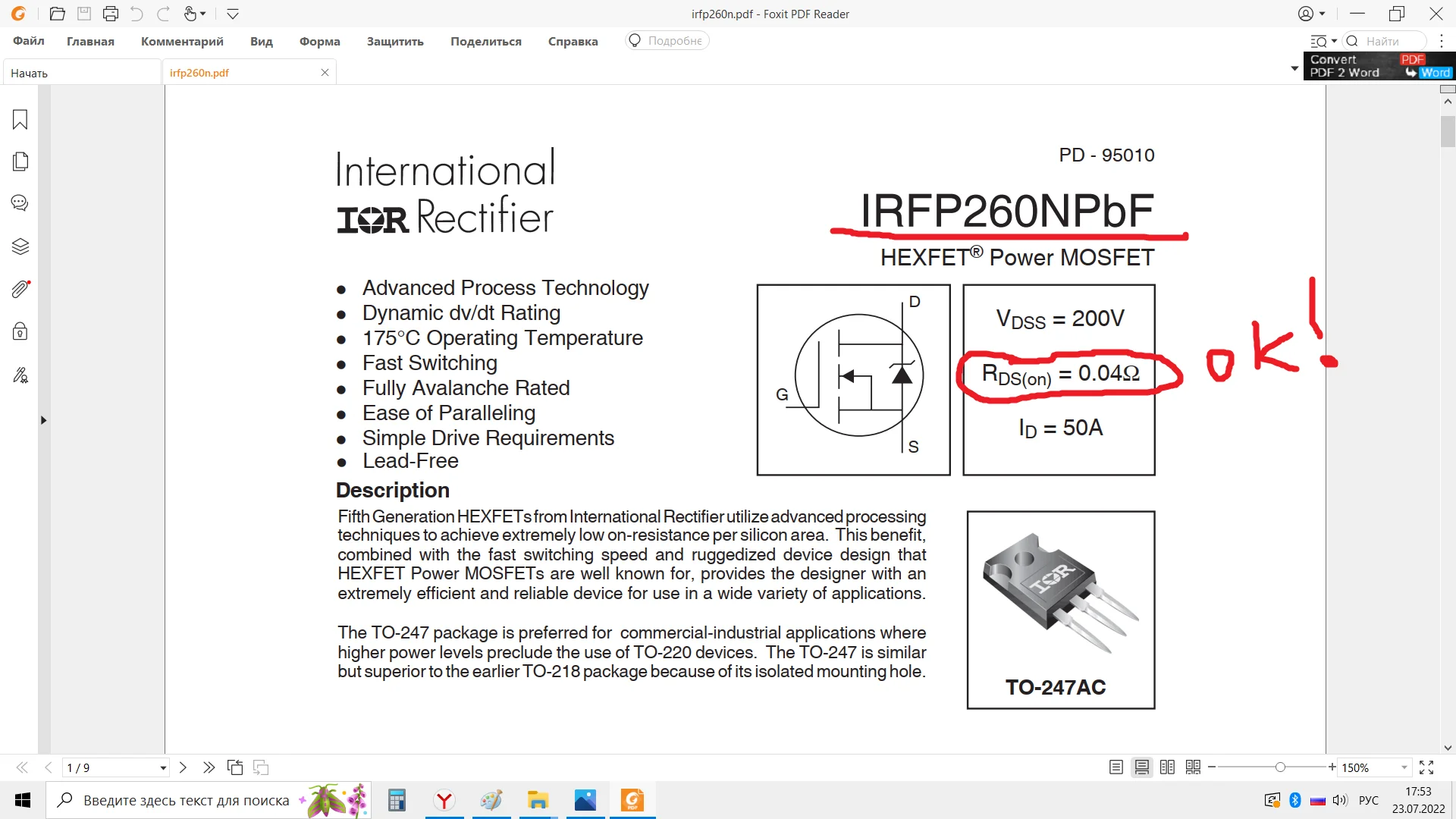Expand the left navigation panel arrow
This screenshot has width=1456, height=819.
[x=43, y=420]
